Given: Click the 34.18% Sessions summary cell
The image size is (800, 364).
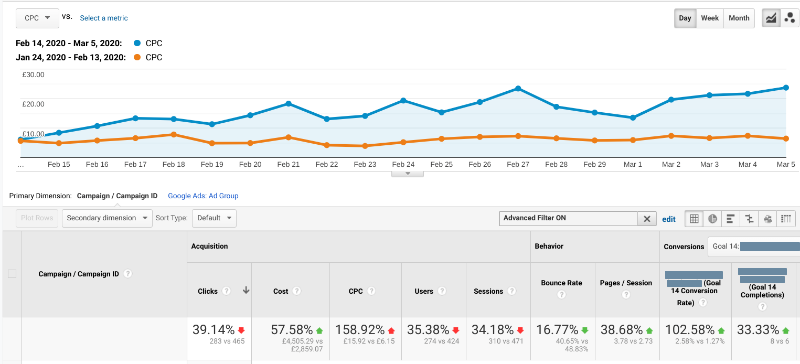Looking at the screenshot, I should coord(498,339).
